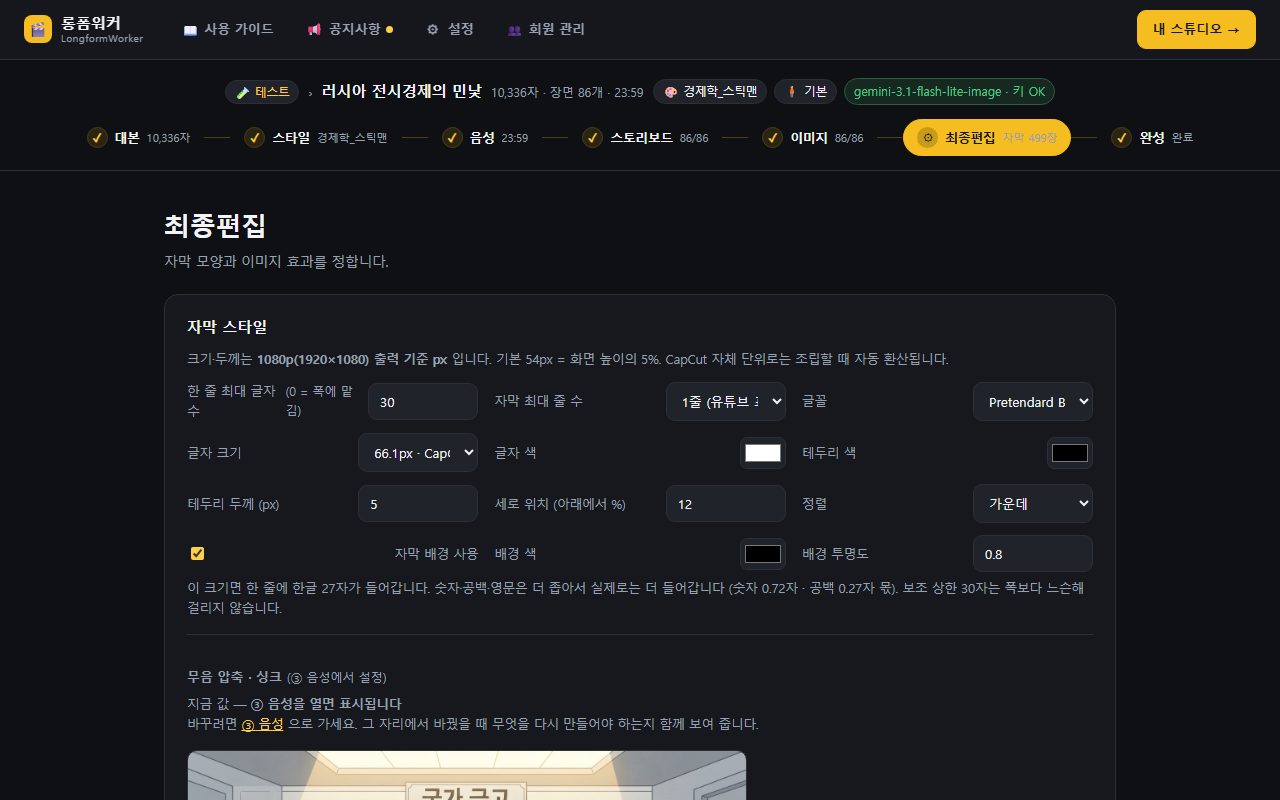The height and width of the screenshot is (800, 1280).
Task: Click the 스타일 step checkmark icon
Action: pos(254,138)
